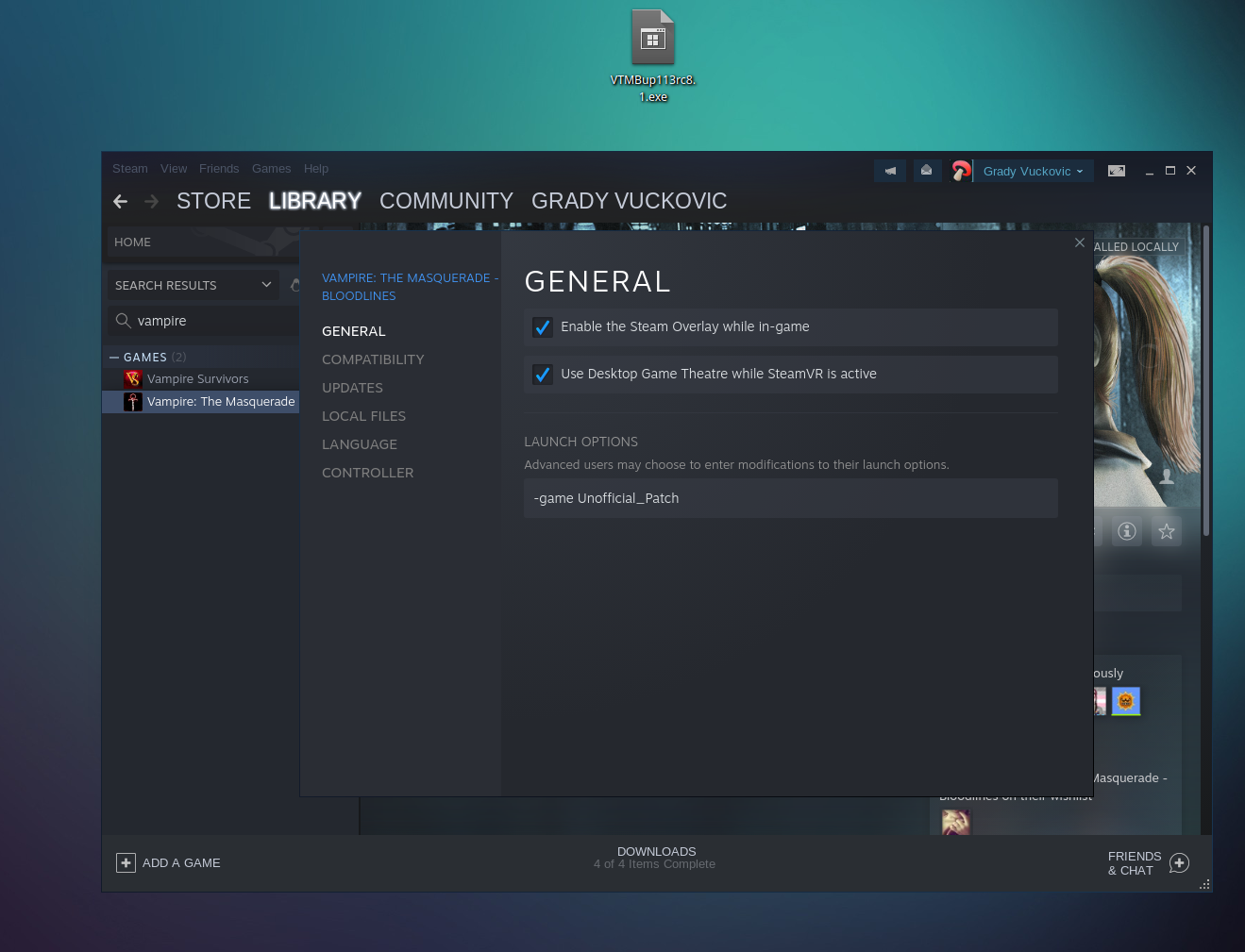Switch to the Library tab
Screen dimensions: 1245x952
click(315, 201)
